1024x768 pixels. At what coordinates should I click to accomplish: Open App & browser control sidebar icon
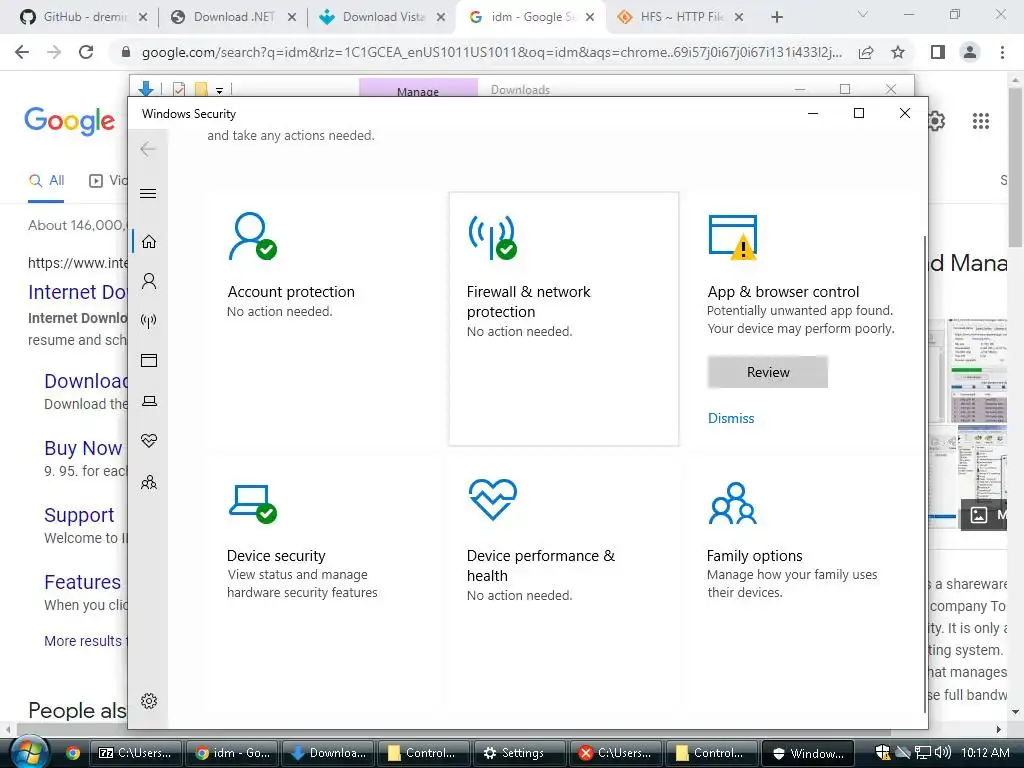tap(149, 360)
